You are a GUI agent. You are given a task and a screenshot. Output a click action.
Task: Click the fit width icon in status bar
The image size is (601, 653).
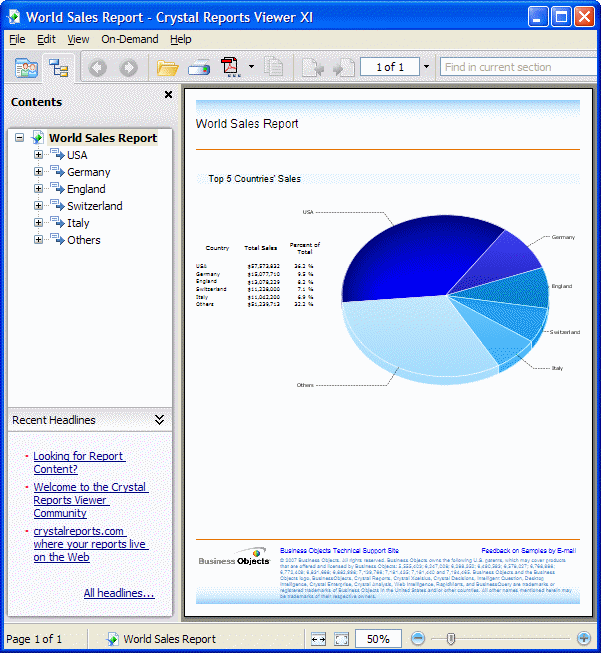pos(318,639)
